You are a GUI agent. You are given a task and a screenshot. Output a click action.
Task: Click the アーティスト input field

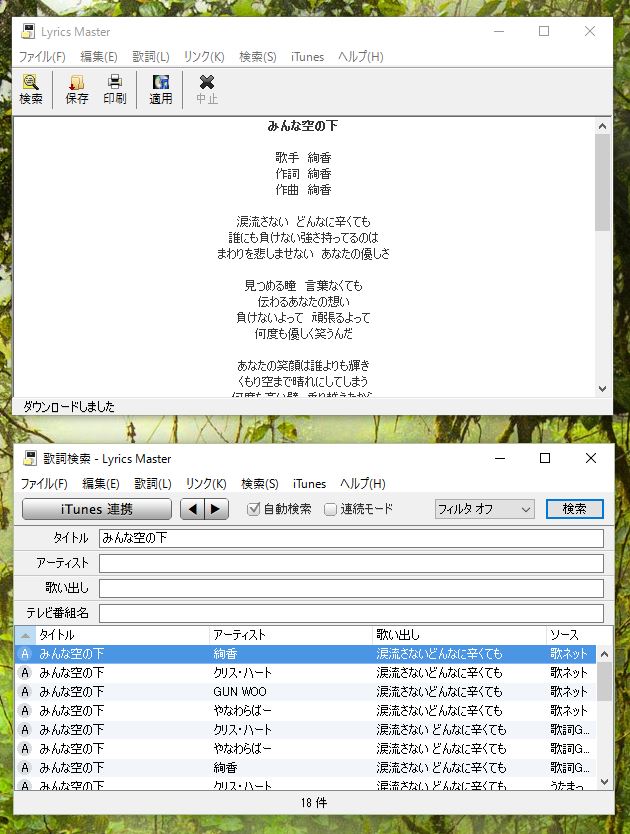pos(351,563)
